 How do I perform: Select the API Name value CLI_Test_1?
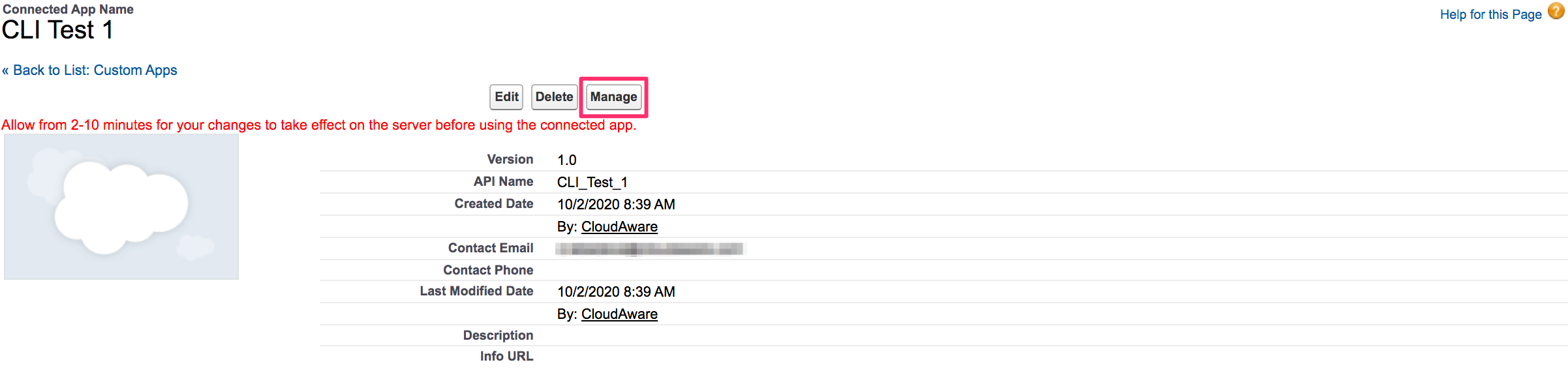point(592,182)
